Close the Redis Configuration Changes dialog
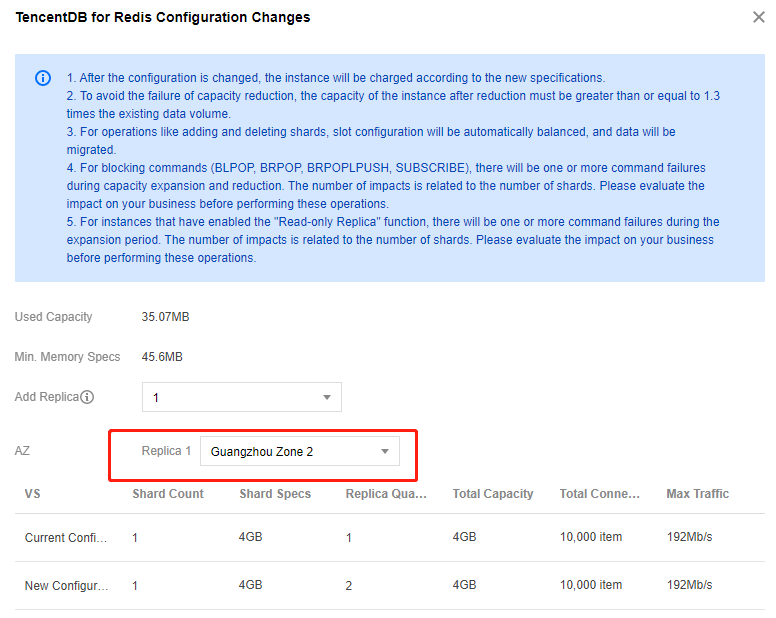776x618 pixels. [758, 17]
